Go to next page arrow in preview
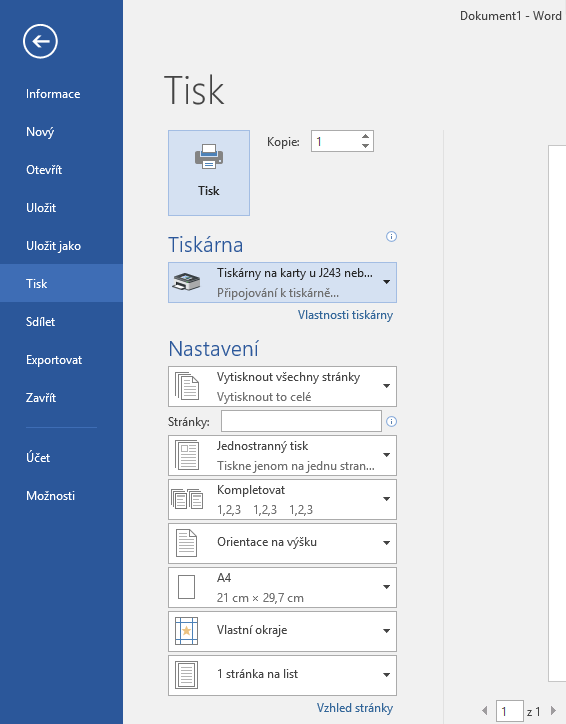 (x=554, y=711)
